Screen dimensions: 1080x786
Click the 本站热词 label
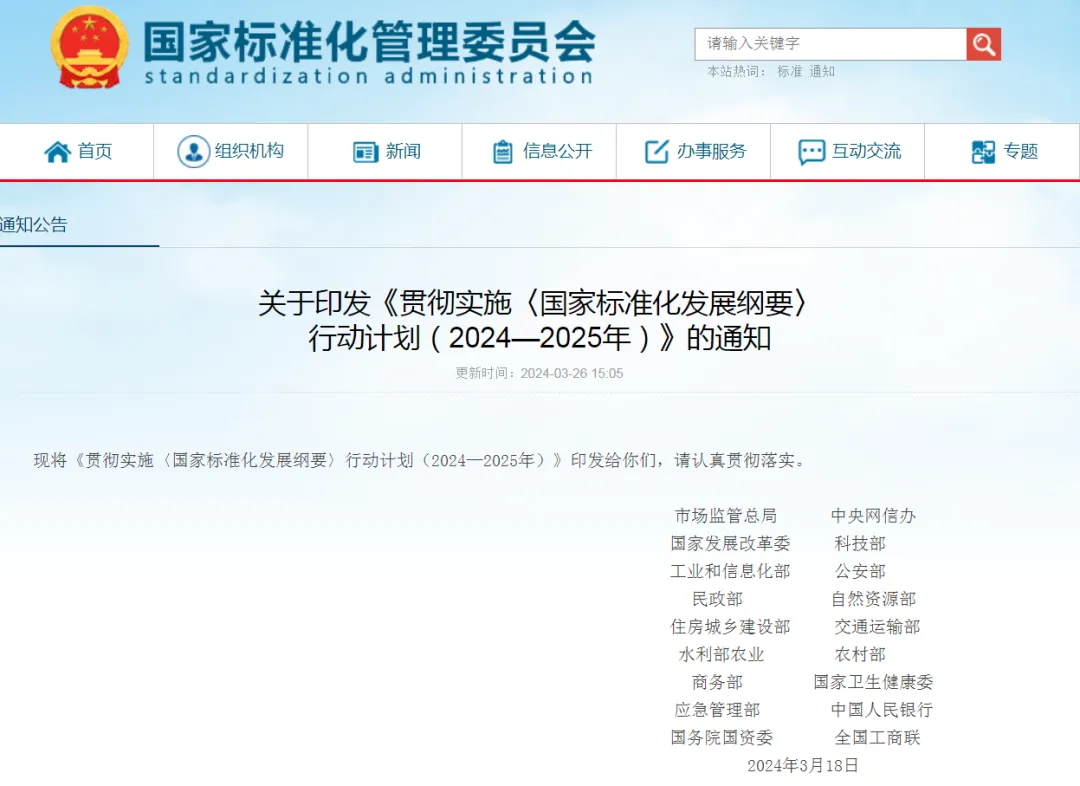tap(736, 72)
